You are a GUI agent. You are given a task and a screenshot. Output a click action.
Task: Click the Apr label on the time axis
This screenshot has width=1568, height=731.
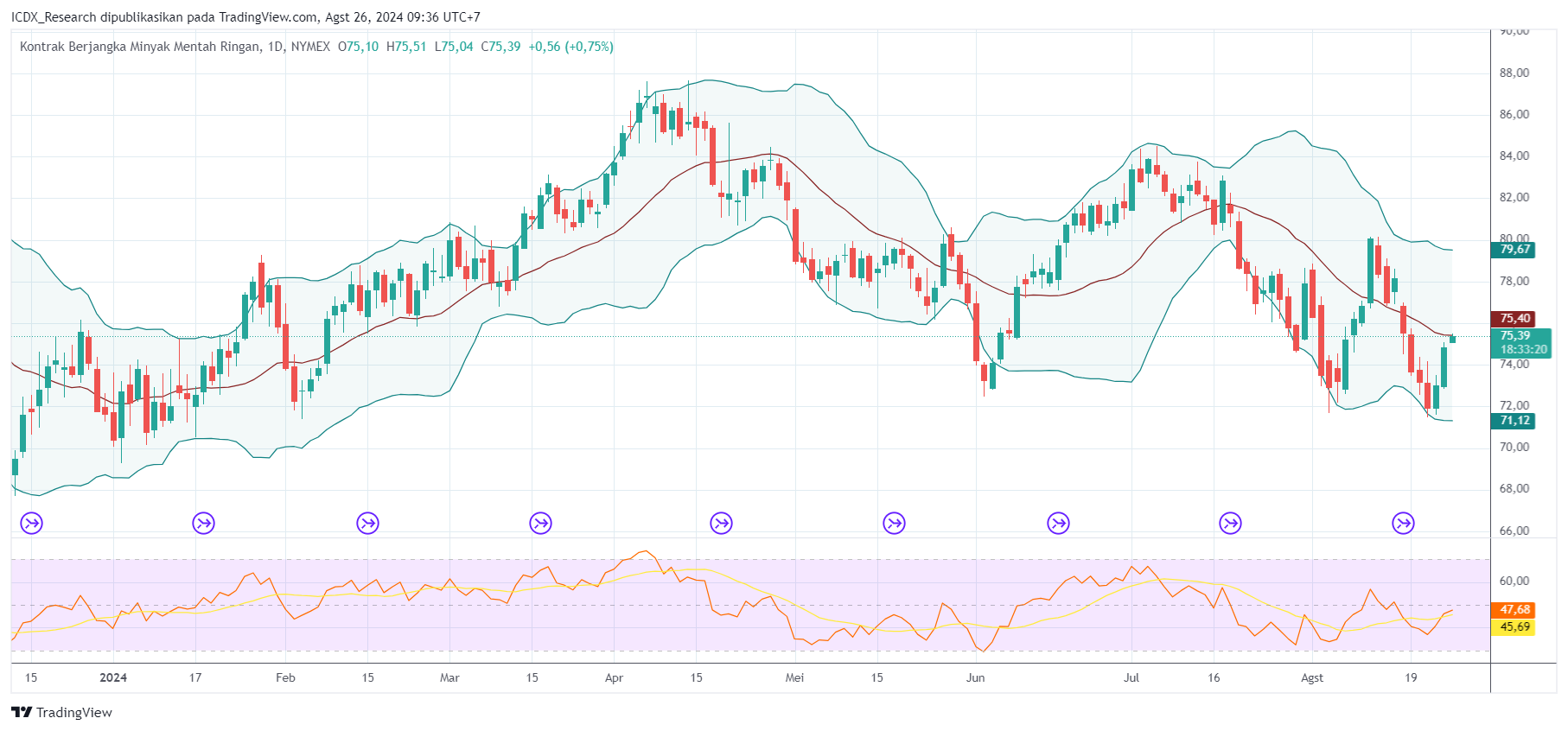[614, 677]
